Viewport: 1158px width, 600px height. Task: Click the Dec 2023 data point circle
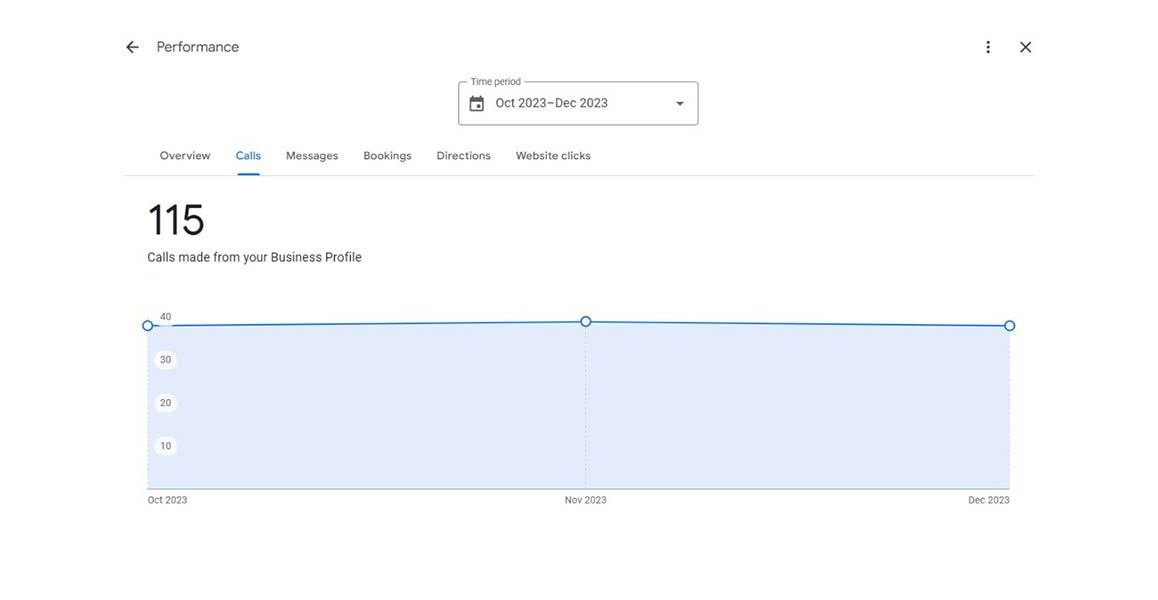click(x=1010, y=326)
